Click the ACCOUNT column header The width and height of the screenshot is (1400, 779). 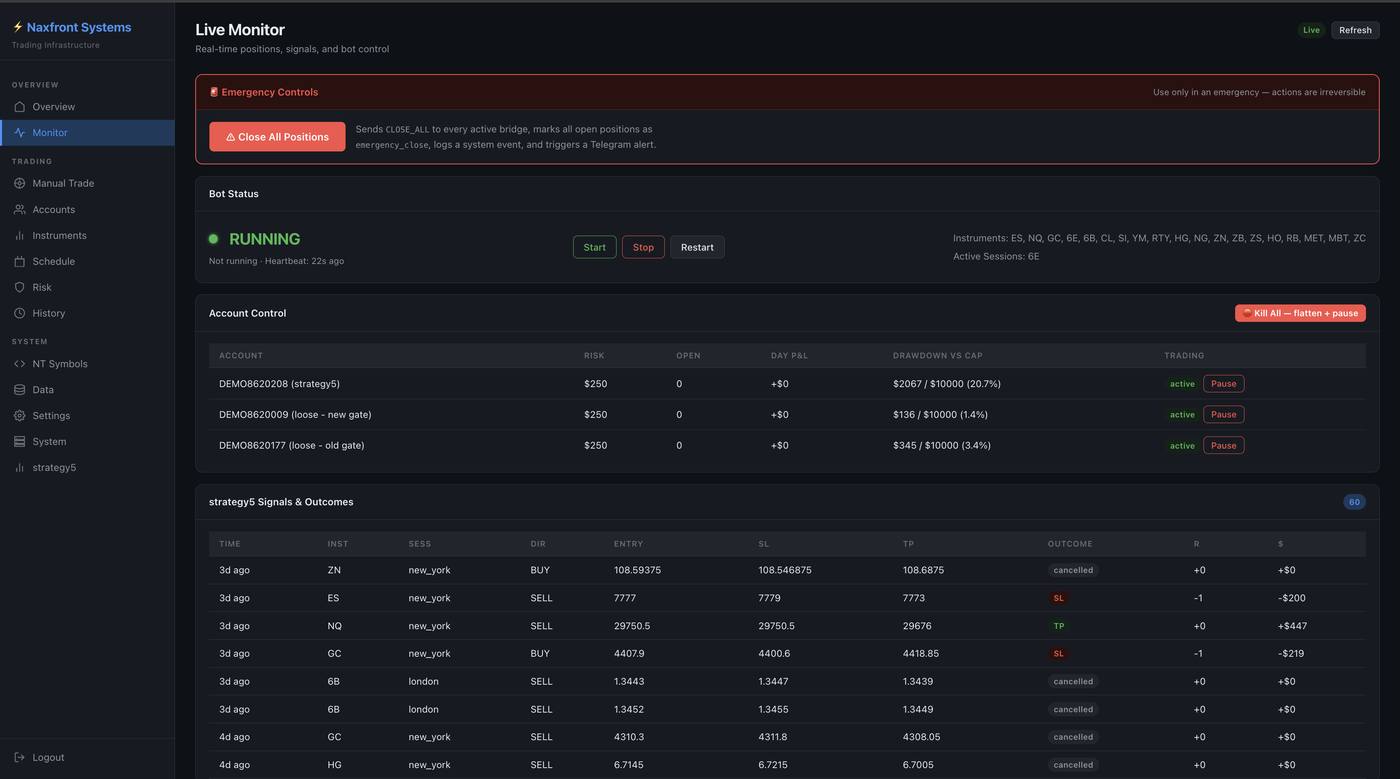coord(241,356)
